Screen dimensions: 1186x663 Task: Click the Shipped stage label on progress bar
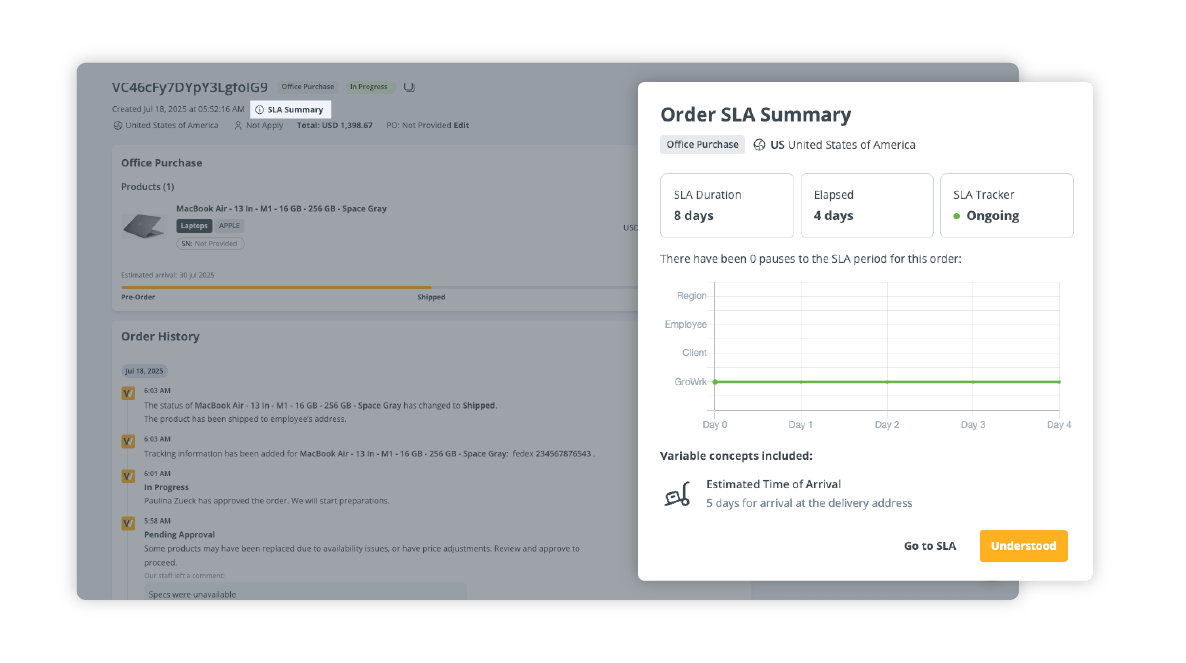(431, 297)
